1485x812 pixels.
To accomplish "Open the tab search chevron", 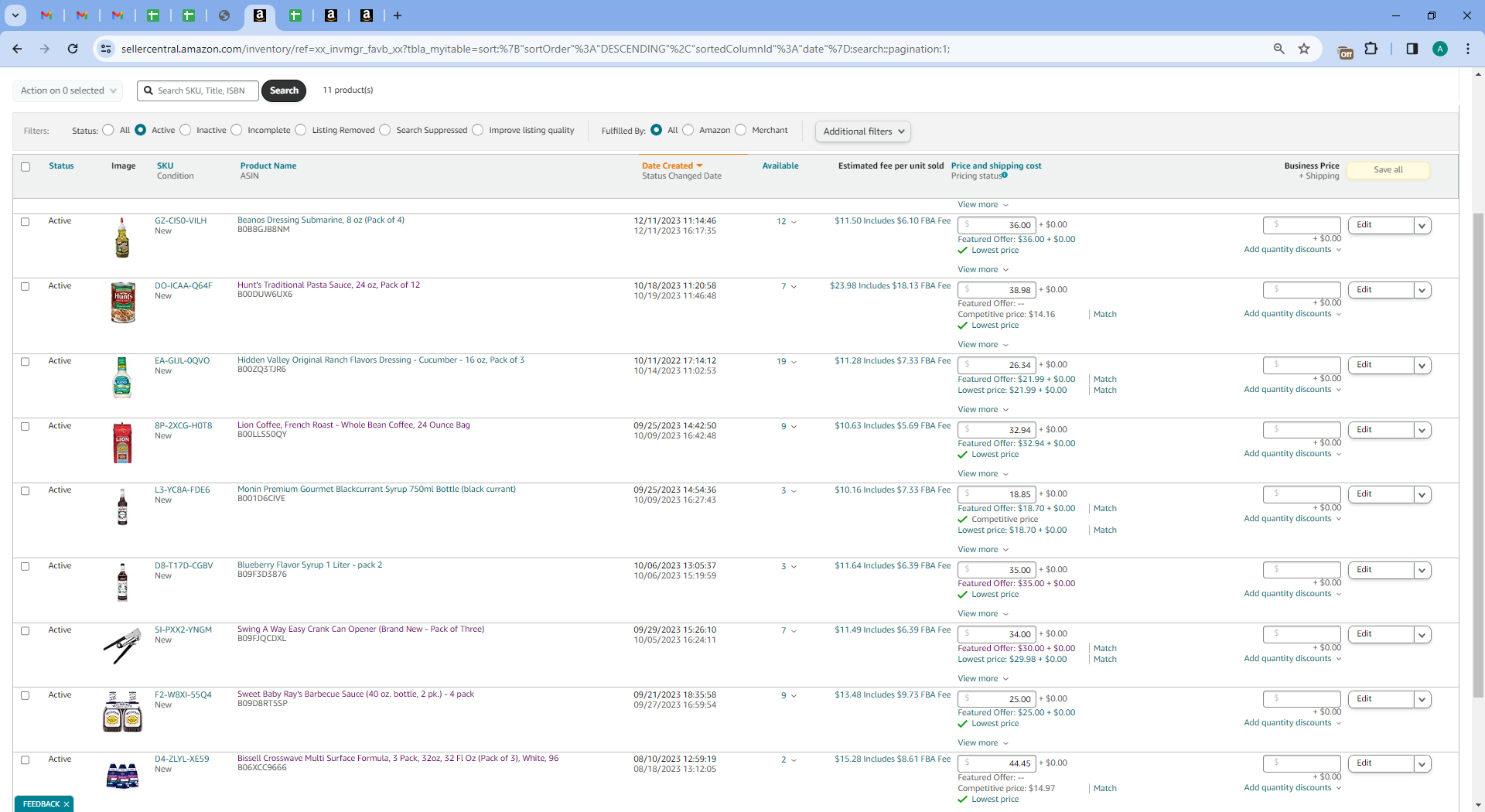I will click(x=15, y=15).
